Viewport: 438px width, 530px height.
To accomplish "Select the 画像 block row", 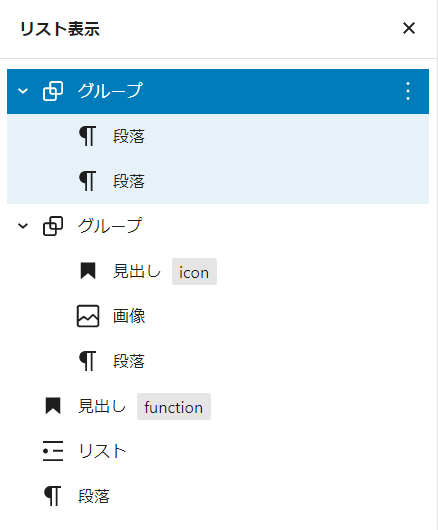I will click(x=218, y=316).
